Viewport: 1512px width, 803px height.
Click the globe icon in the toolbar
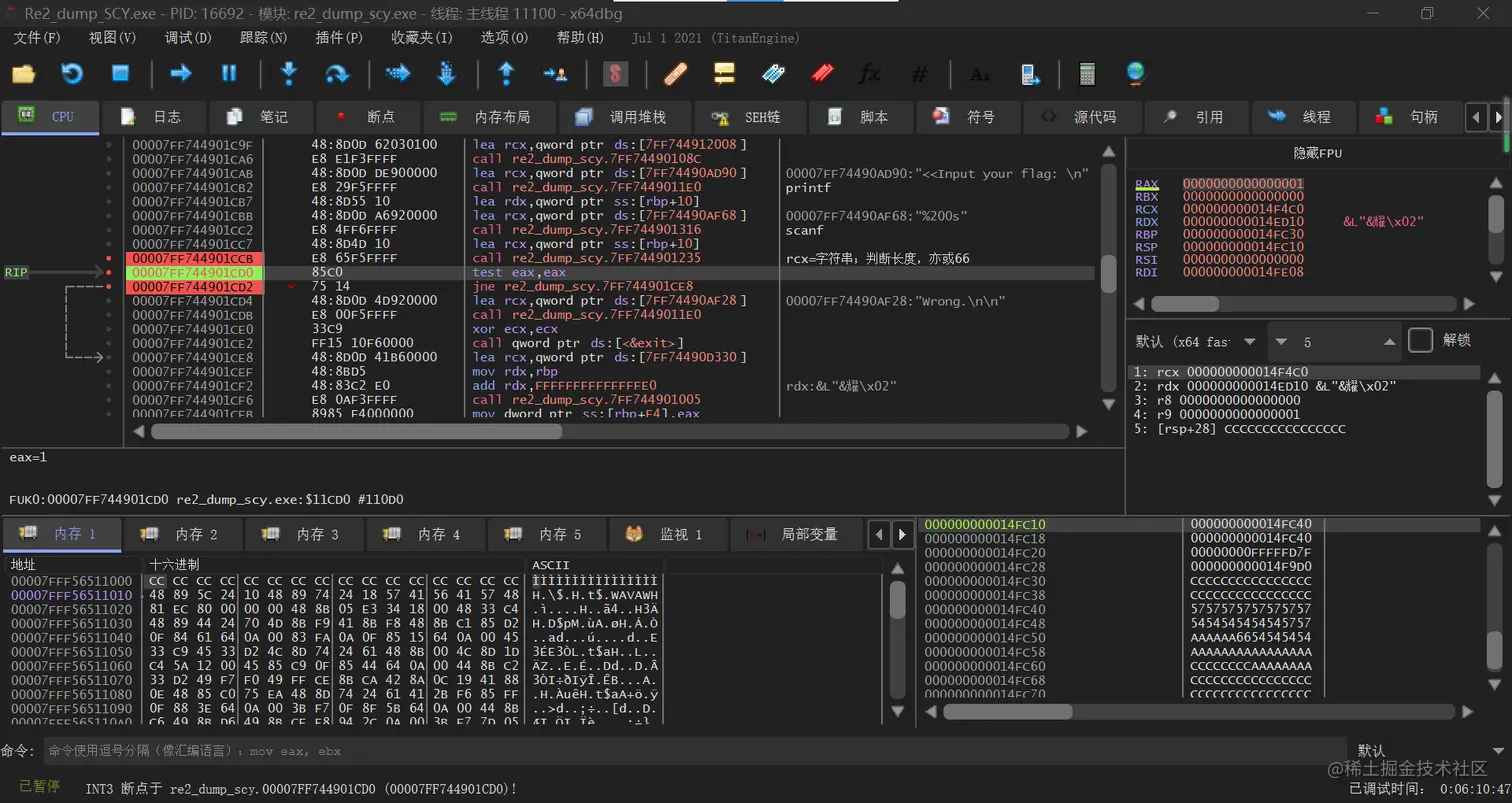click(x=1136, y=74)
